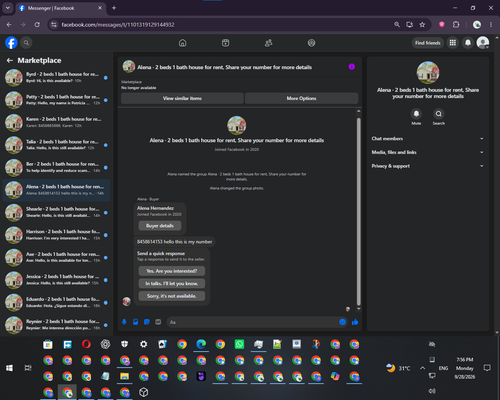Viewport: 500px width, 400px height.
Task: Open the Facebook menu grid icon
Action: tap(453, 43)
